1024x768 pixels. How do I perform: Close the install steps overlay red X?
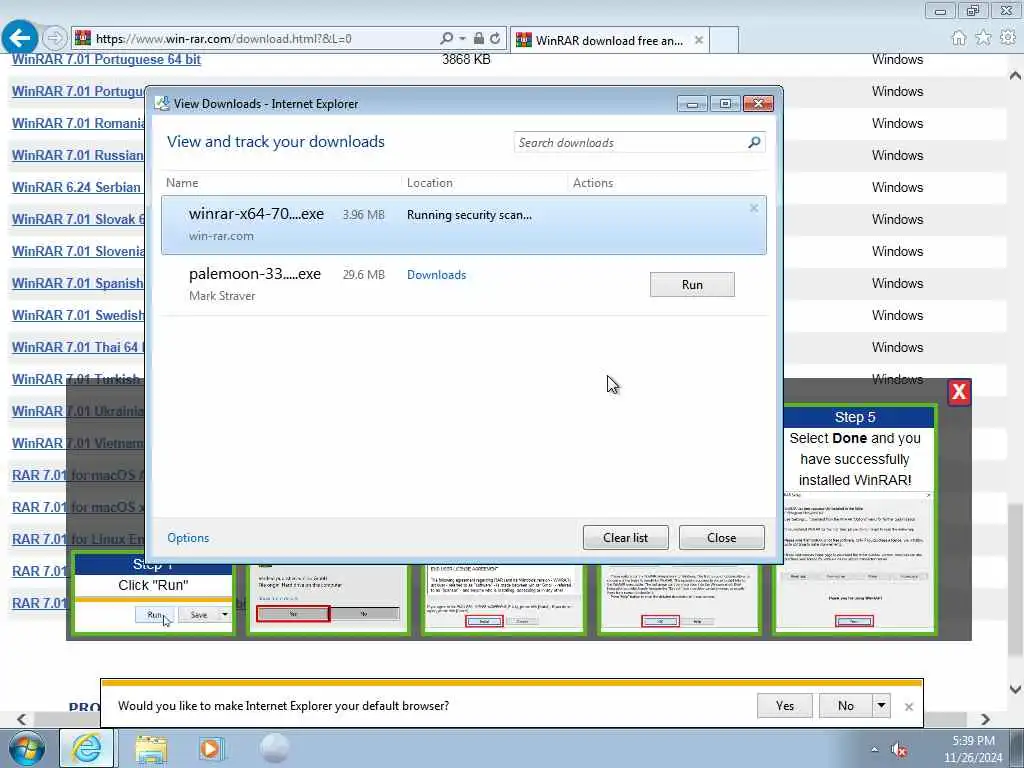click(x=959, y=392)
